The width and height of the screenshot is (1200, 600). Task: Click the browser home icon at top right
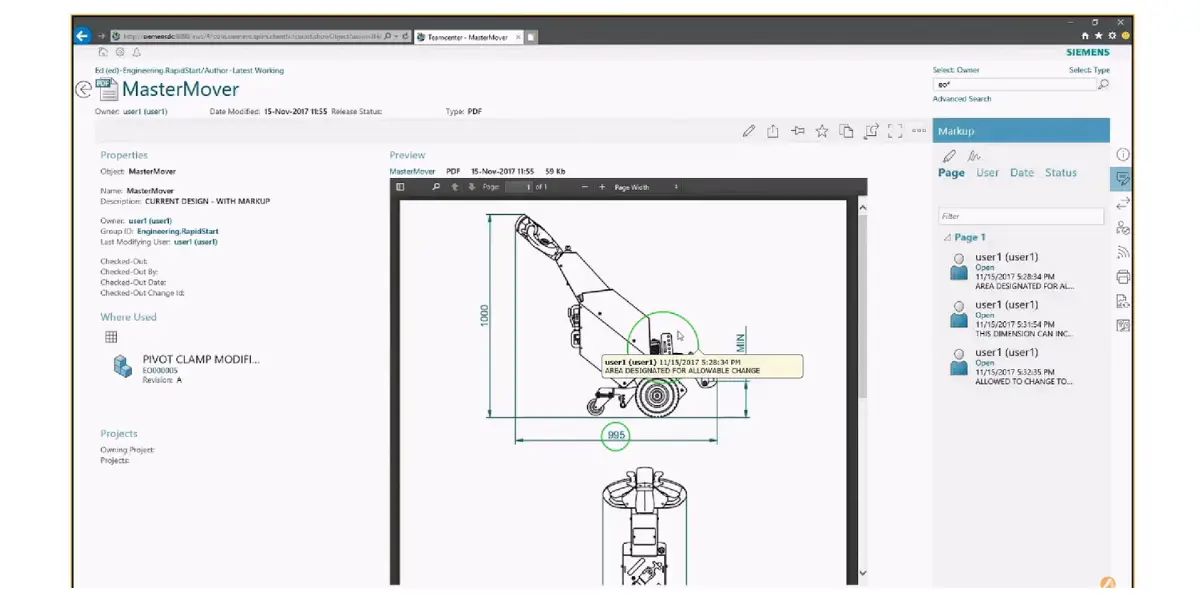coord(1086,36)
